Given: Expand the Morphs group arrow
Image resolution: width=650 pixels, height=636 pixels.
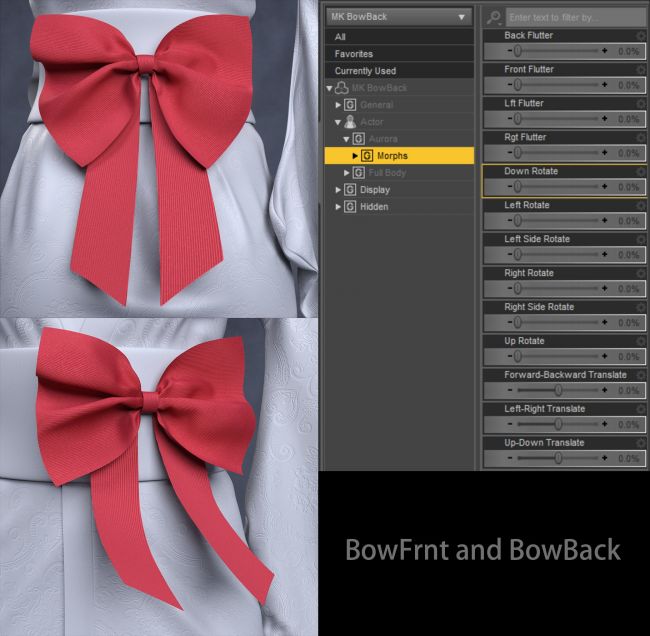Looking at the screenshot, I should [355, 156].
